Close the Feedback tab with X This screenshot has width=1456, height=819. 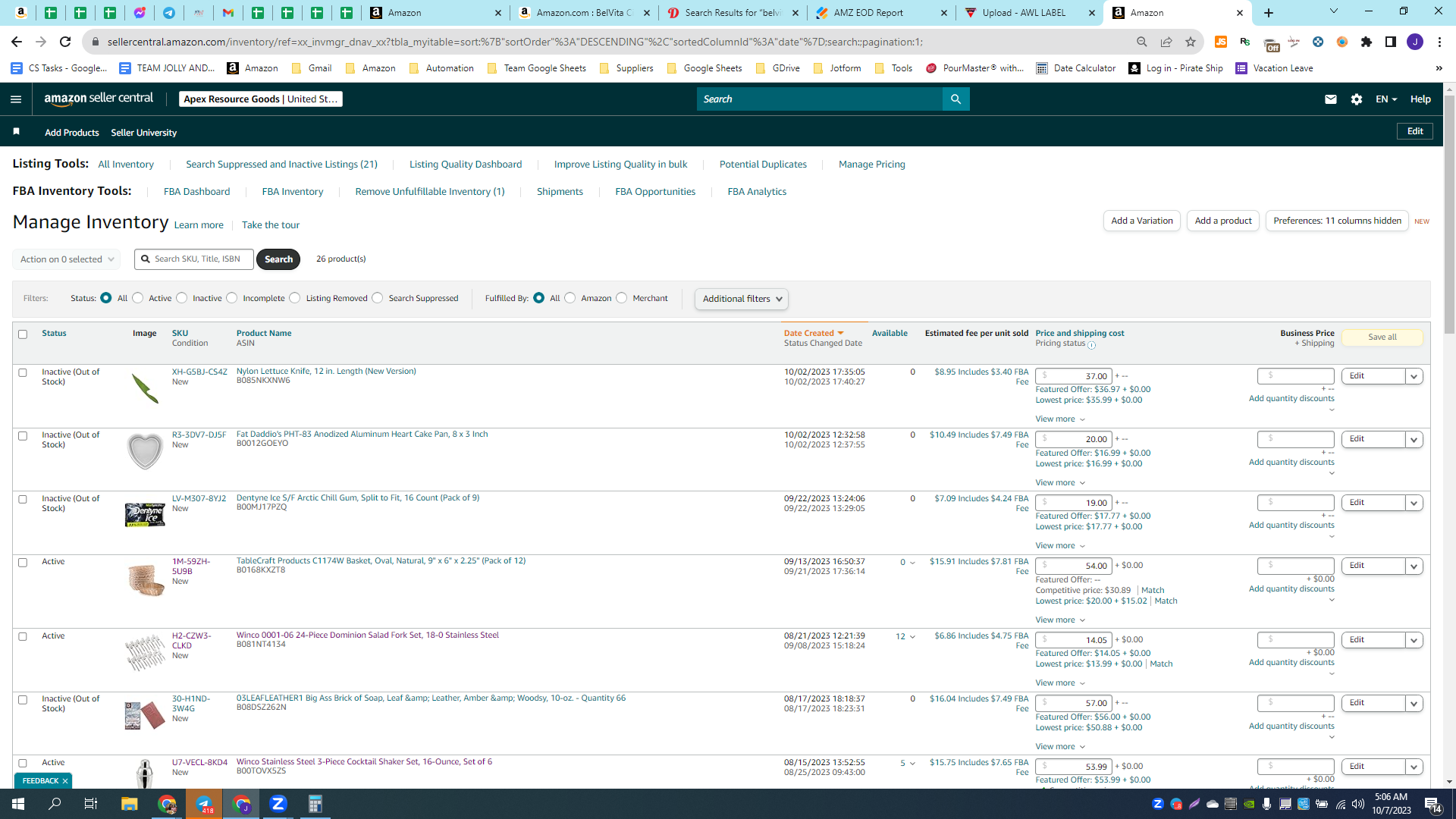coord(65,781)
